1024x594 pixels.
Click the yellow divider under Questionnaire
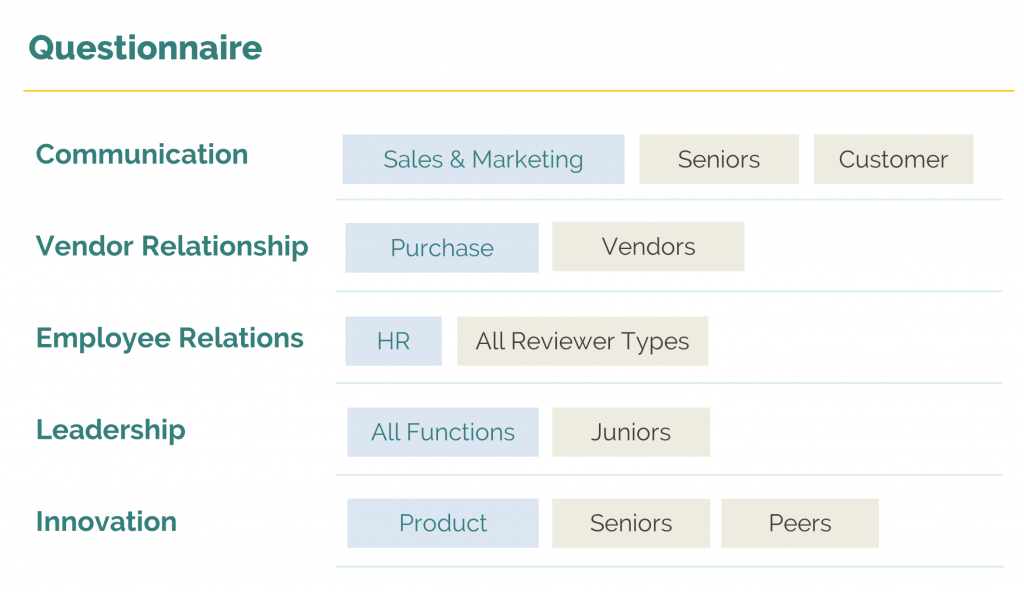coord(519,91)
